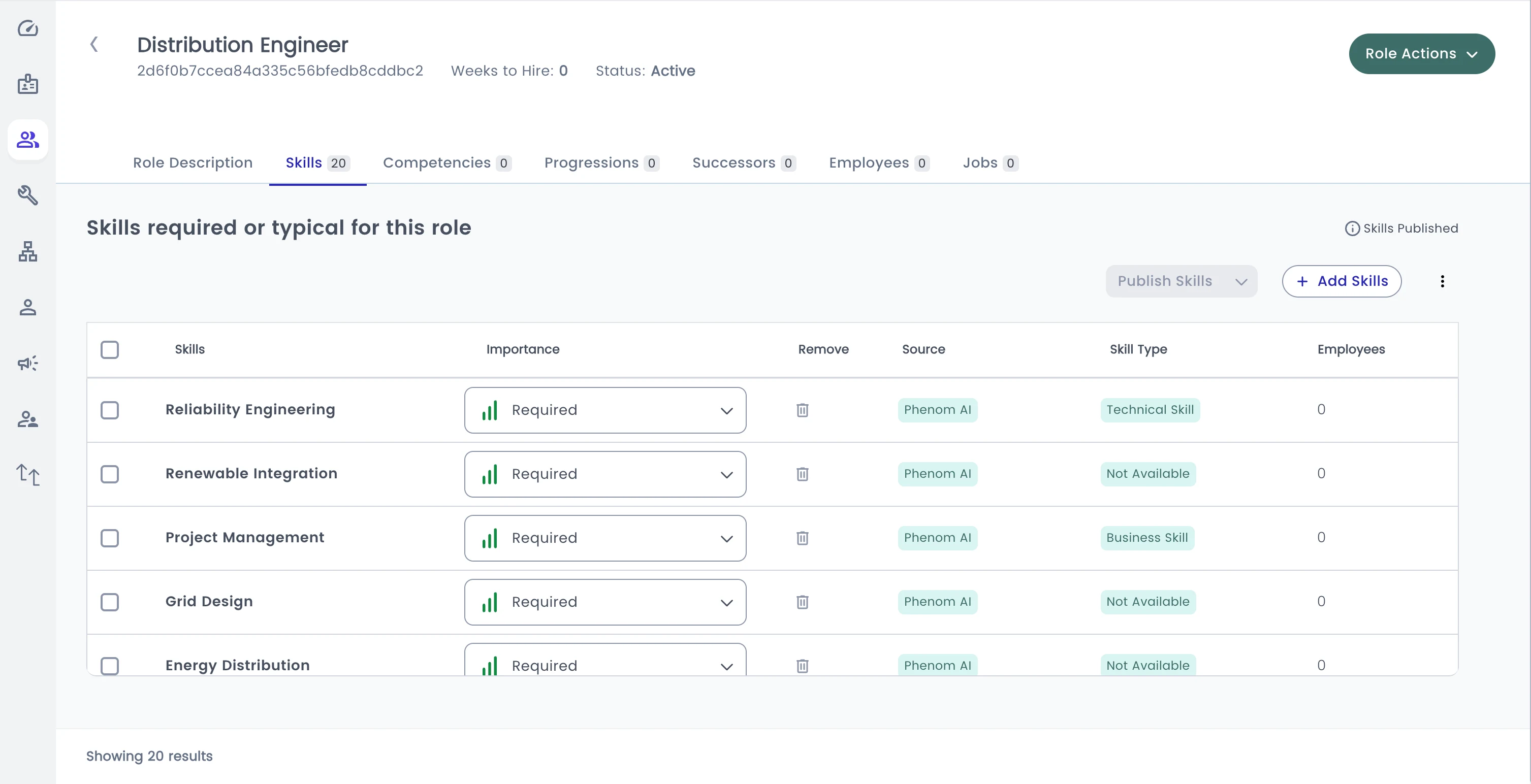The width and height of the screenshot is (1531, 784).
Task: Switch to the Competencies tab
Action: click(447, 162)
